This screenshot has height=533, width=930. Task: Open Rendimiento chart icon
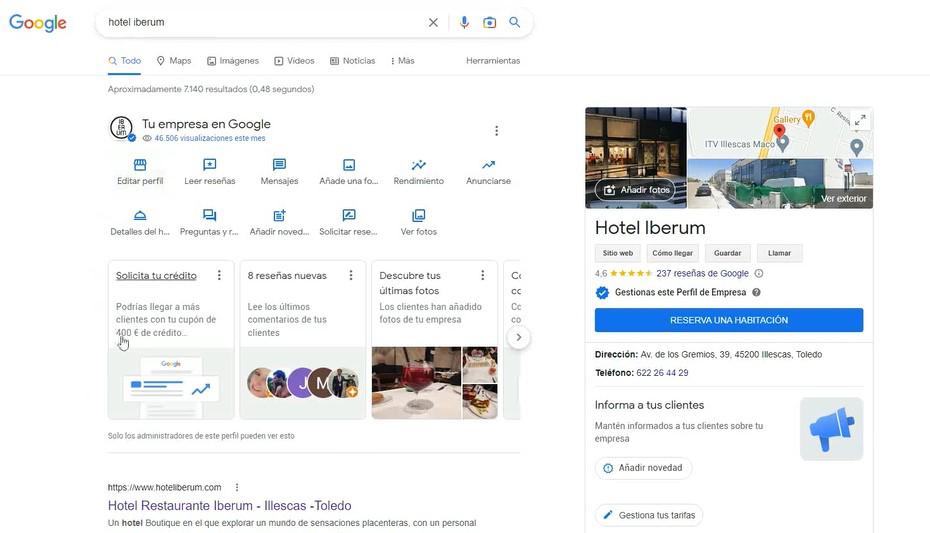pos(419,165)
